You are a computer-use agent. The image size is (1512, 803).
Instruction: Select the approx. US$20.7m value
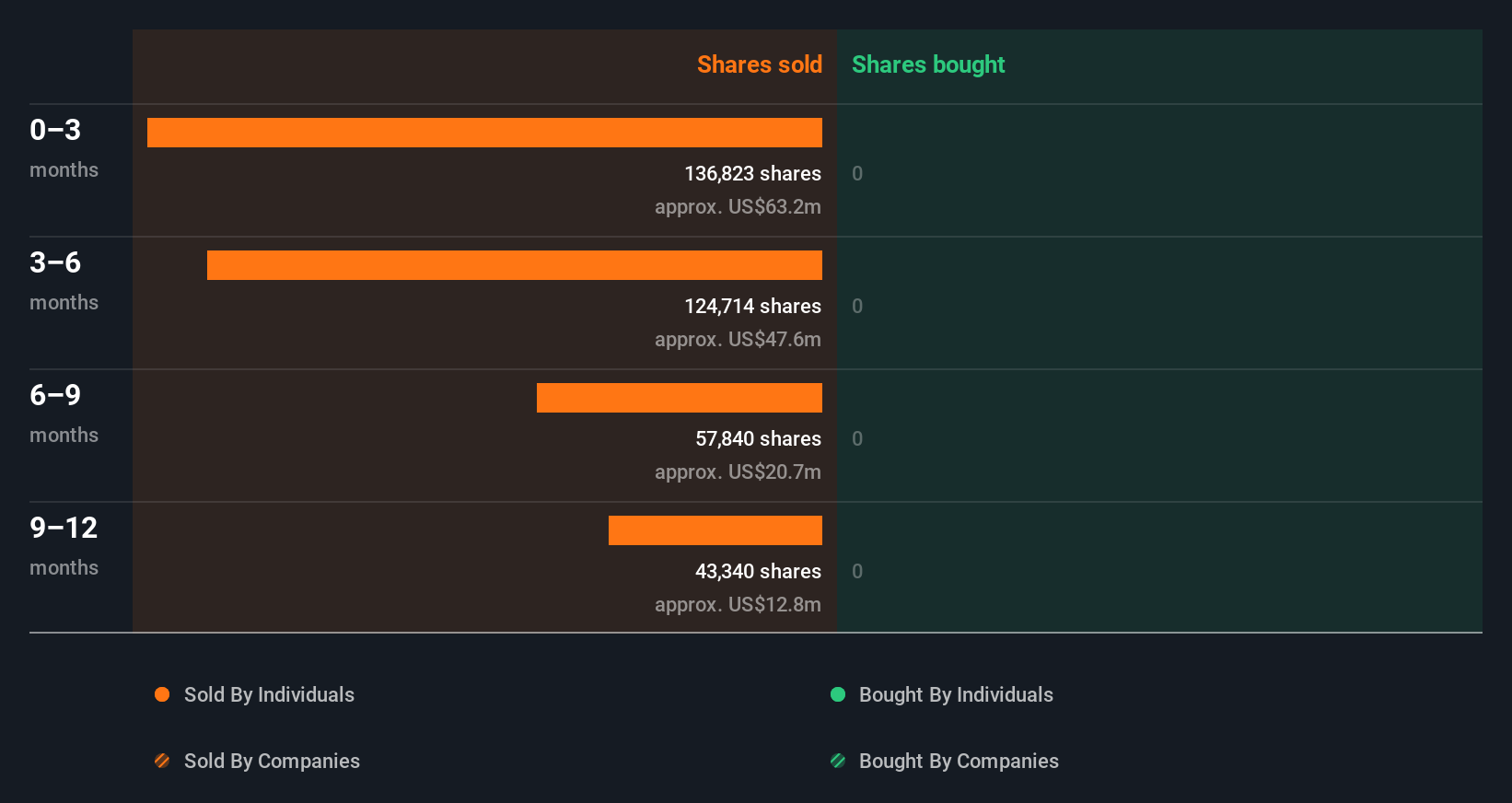[738, 471]
